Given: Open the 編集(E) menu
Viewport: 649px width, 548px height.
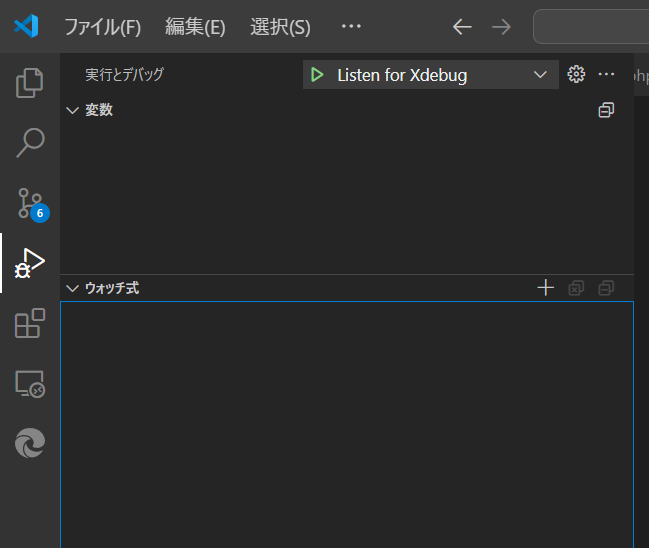Looking at the screenshot, I should point(195,27).
